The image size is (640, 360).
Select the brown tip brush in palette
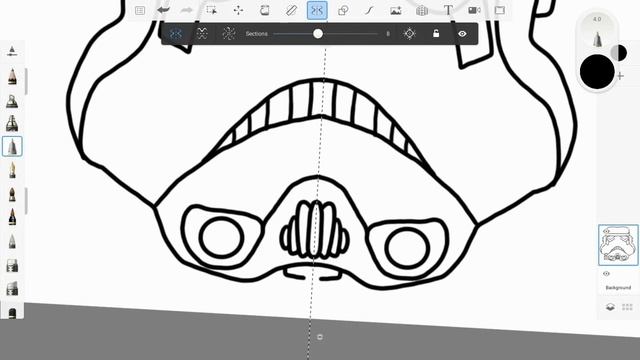[12, 194]
